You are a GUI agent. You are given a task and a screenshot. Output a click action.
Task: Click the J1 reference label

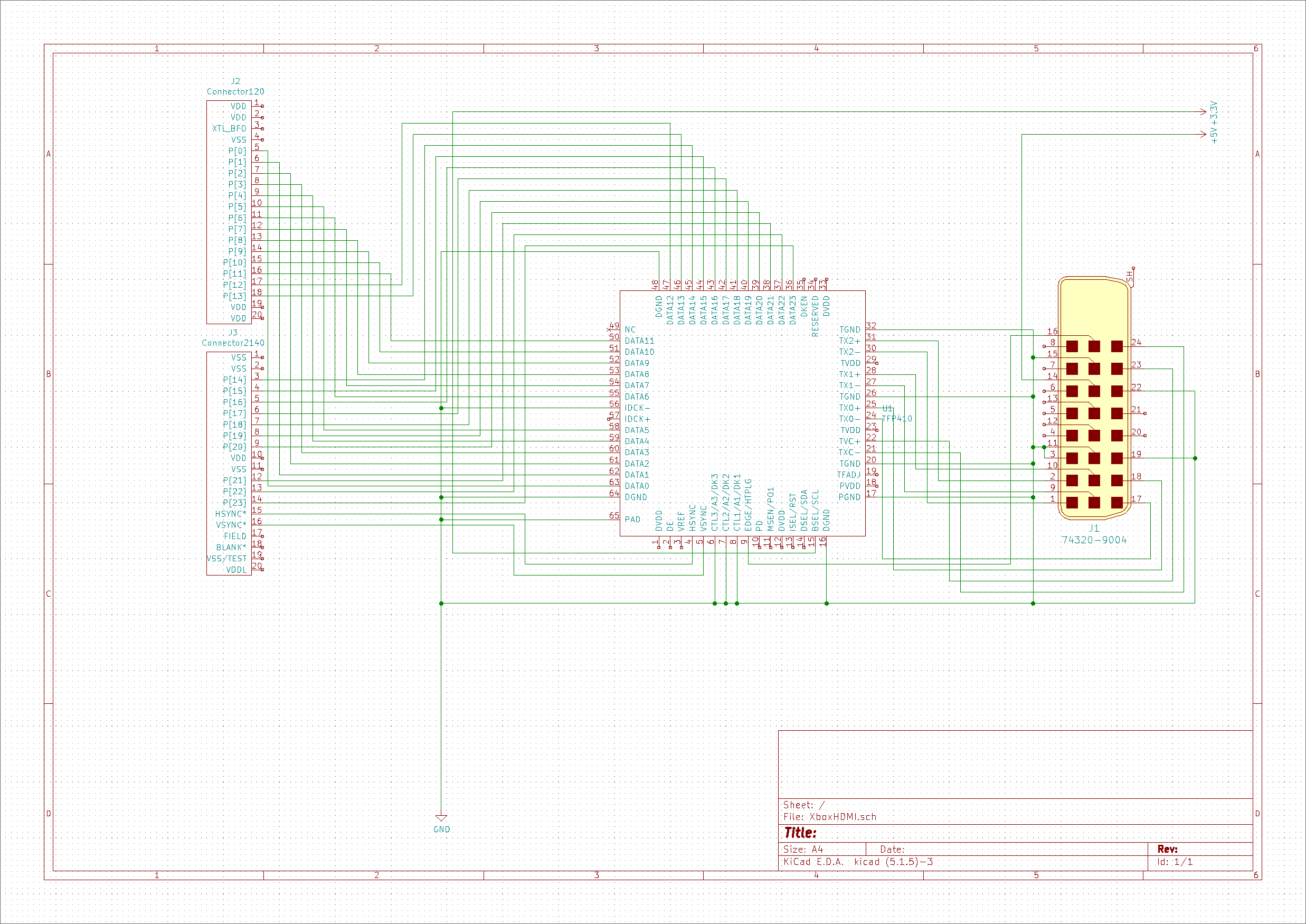tap(1094, 529)
